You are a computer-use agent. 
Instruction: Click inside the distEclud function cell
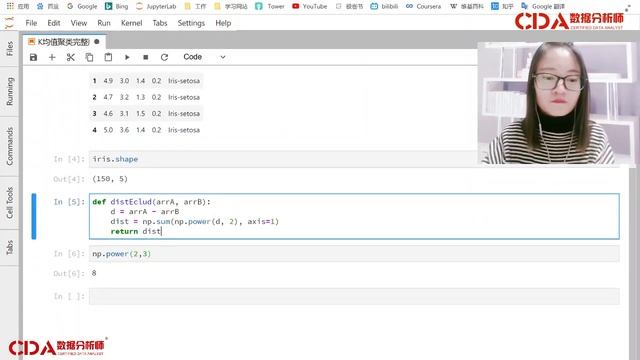tap(354, 216)
